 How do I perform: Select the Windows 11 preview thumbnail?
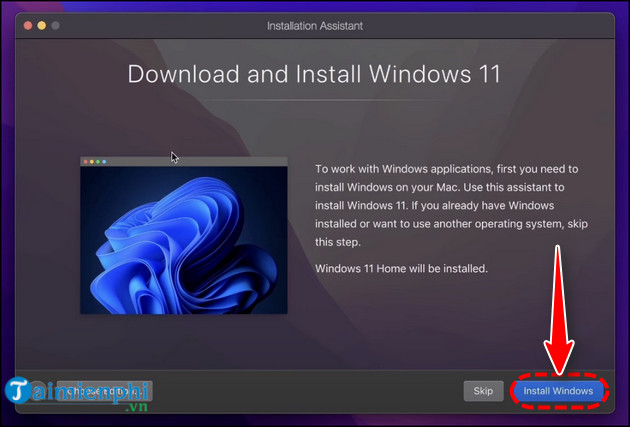[x=184, y=235]
